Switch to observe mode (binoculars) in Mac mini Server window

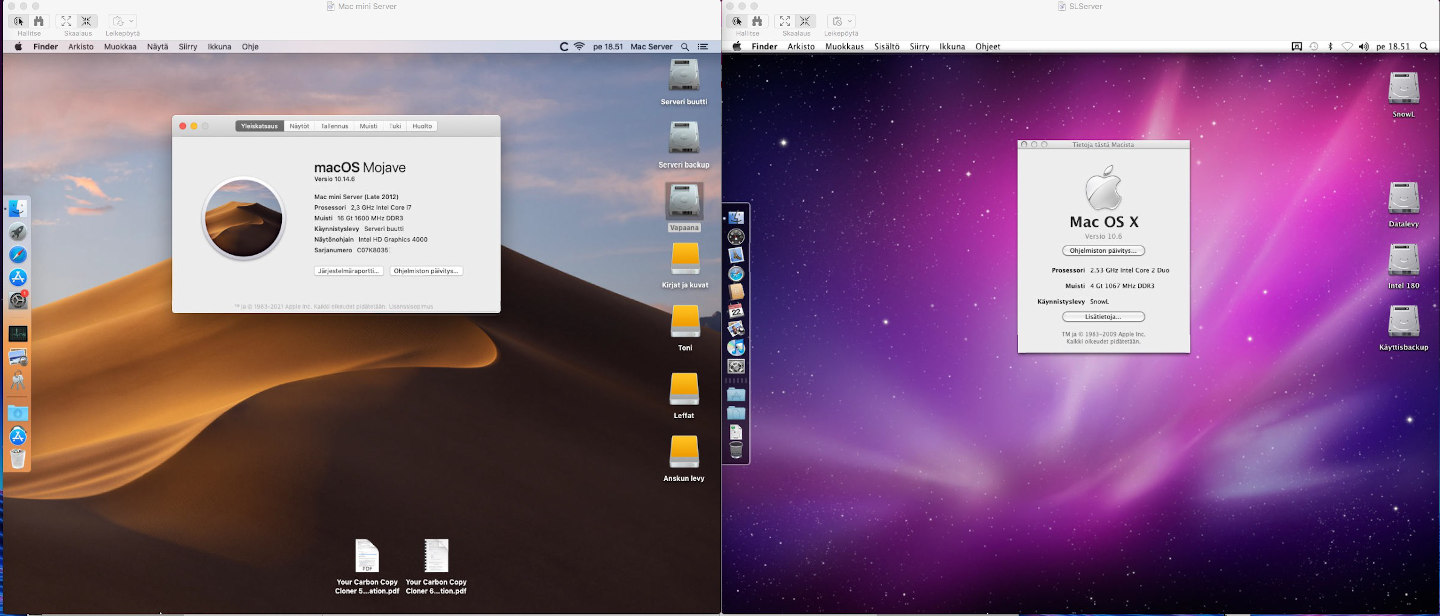tap(38, 20)
